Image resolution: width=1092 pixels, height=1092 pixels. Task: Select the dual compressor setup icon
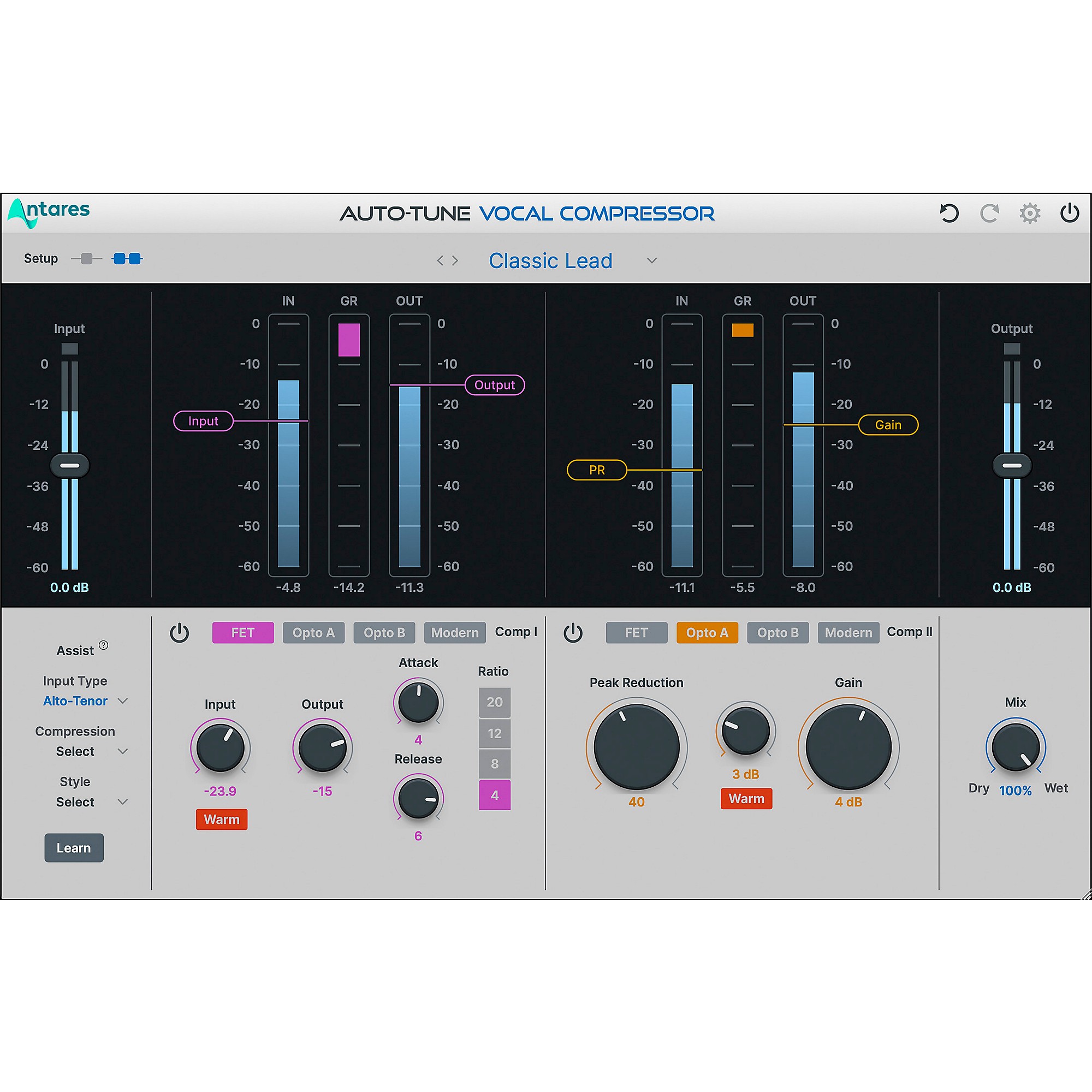(x=127, y=259)
